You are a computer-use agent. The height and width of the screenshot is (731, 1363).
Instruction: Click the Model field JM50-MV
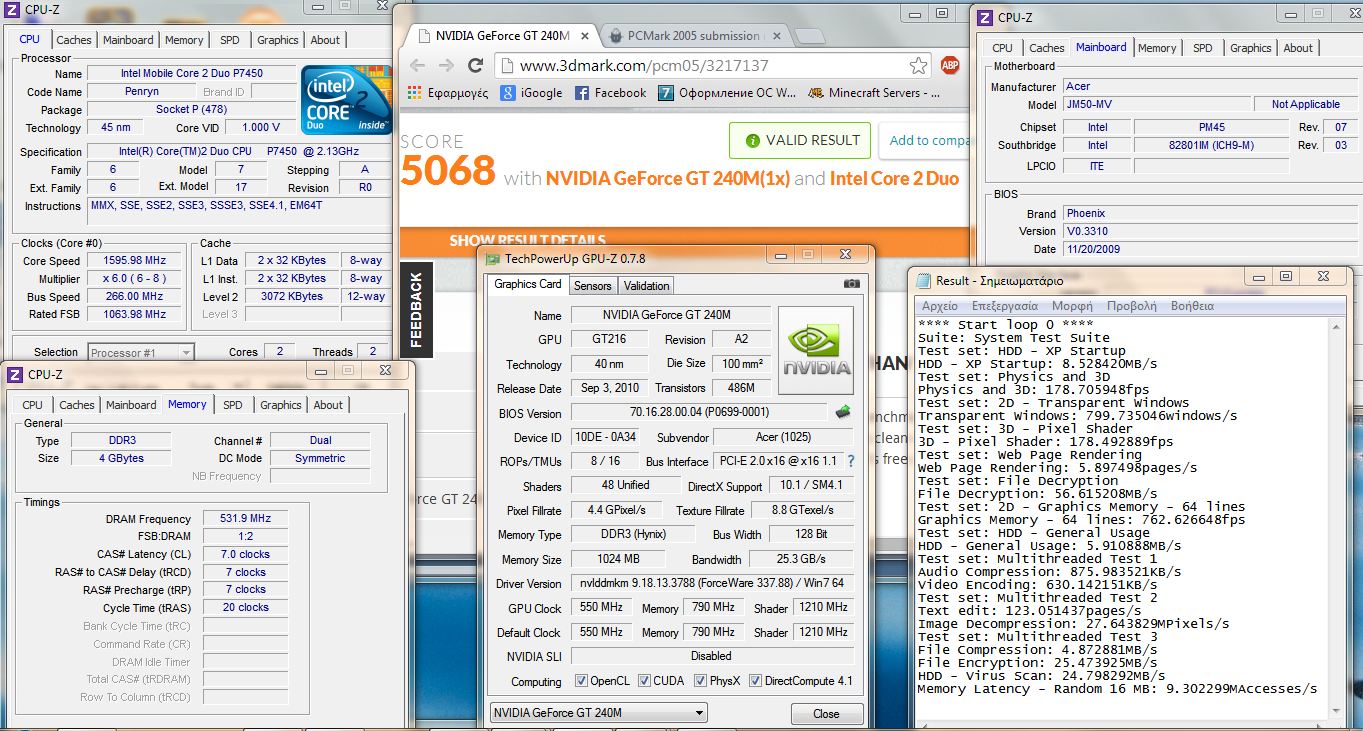(x=1157, y=104)
